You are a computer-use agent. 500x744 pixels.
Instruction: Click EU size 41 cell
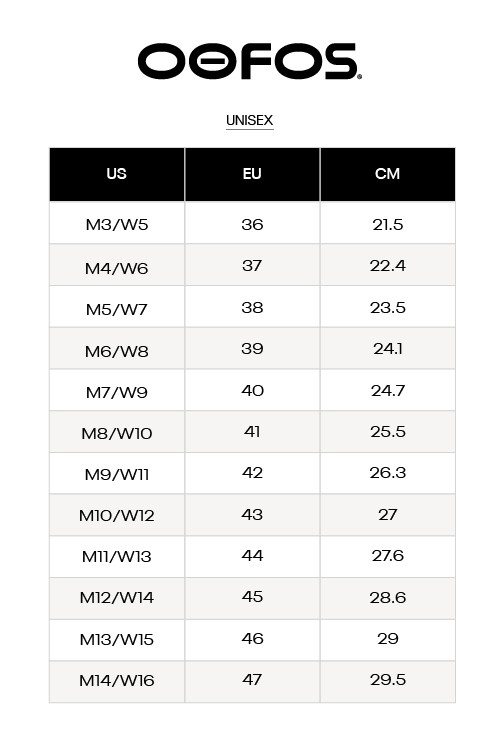[x=252, y=432]
